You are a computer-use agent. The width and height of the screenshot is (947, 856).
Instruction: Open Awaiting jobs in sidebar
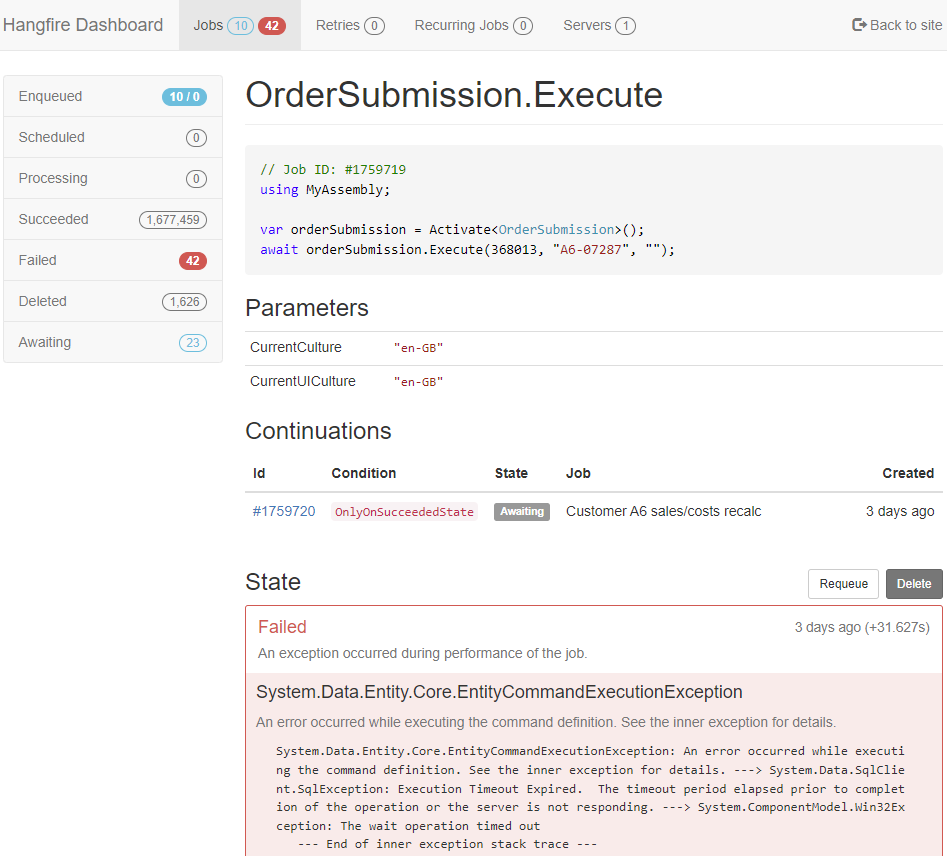[112, 343]
